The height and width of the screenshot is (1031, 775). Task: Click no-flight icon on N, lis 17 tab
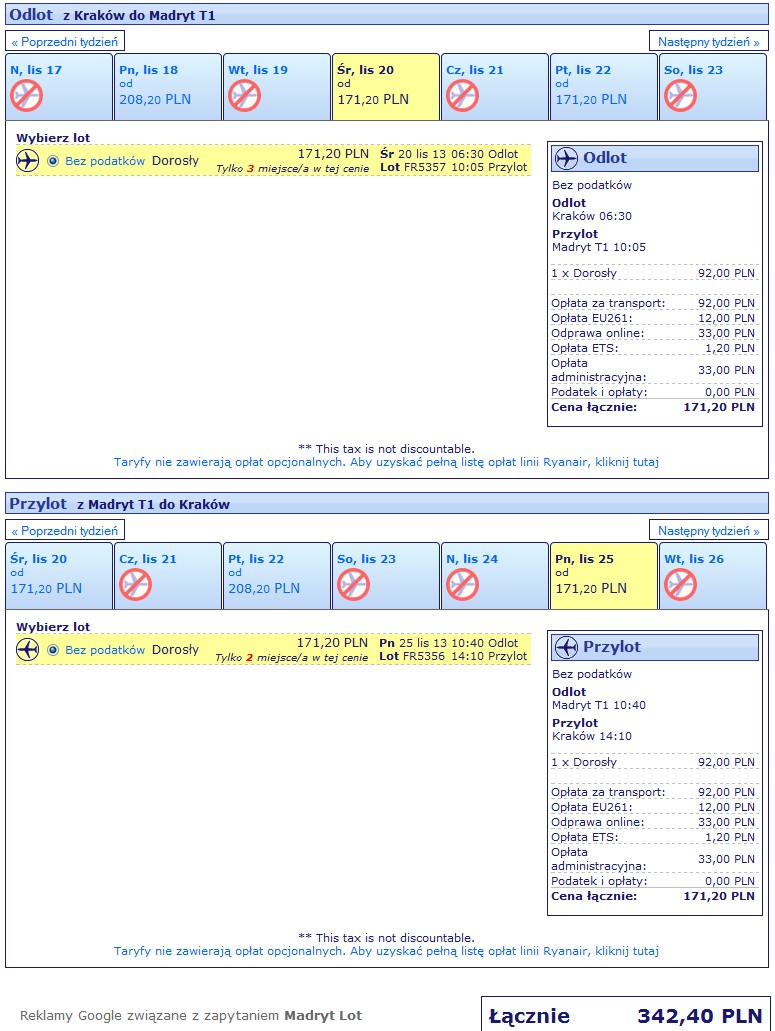click(x=26, y=96)
